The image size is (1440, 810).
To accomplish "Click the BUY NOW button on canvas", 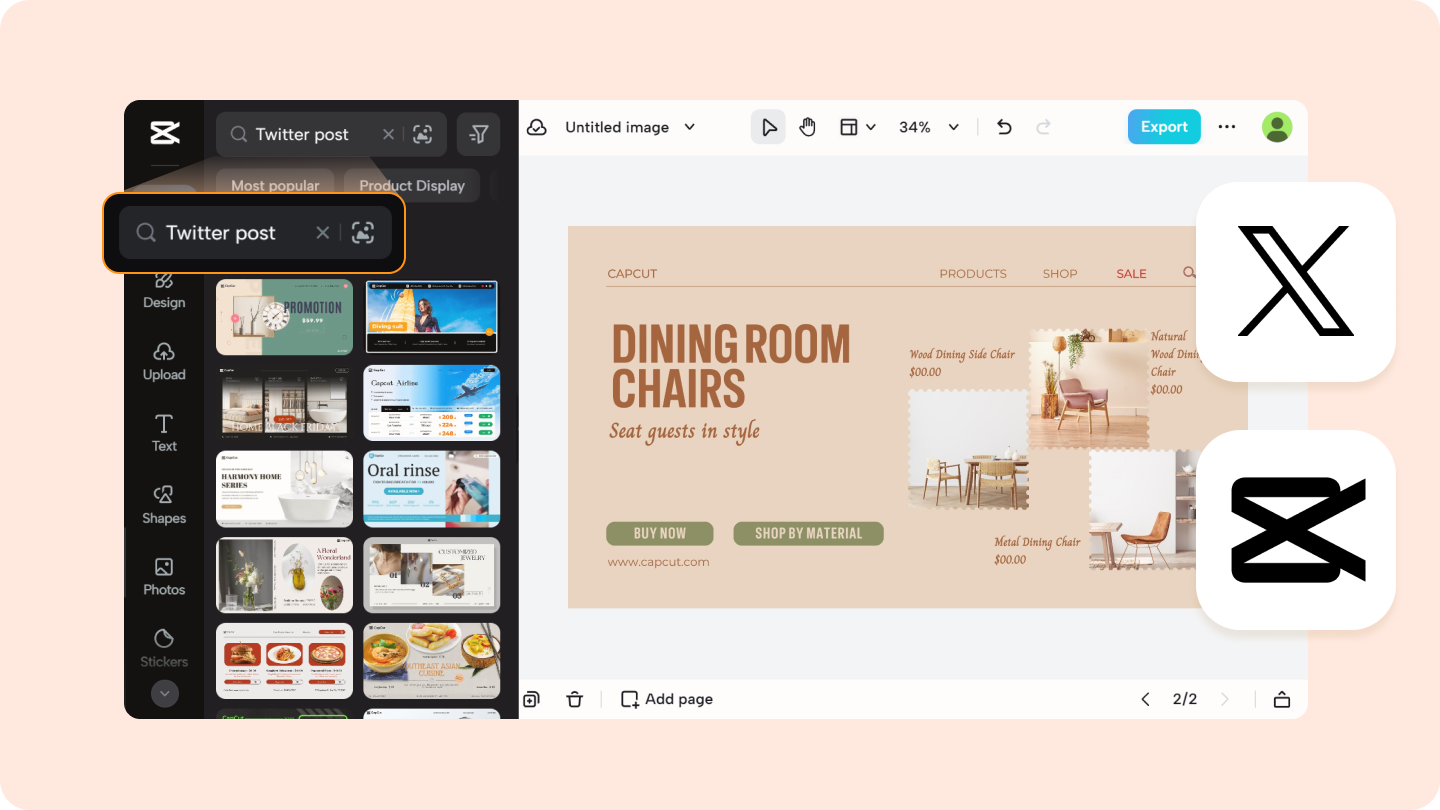I will pos(660,533).
